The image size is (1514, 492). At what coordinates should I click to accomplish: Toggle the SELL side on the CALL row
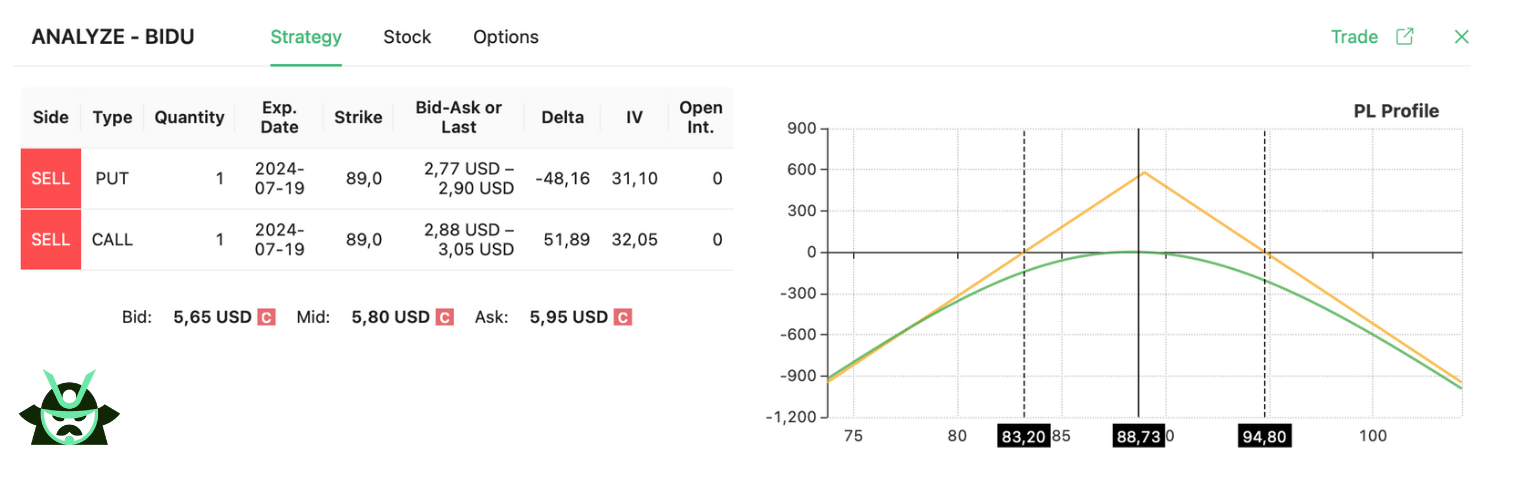pos(51,240)
